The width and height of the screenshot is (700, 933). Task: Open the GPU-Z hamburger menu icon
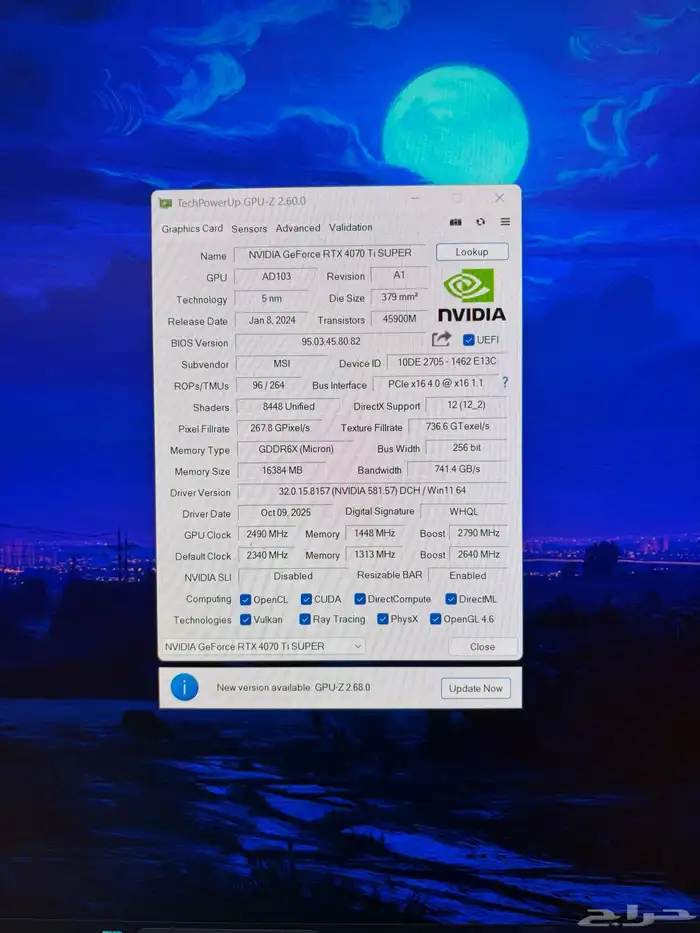(x=505, y=221)
